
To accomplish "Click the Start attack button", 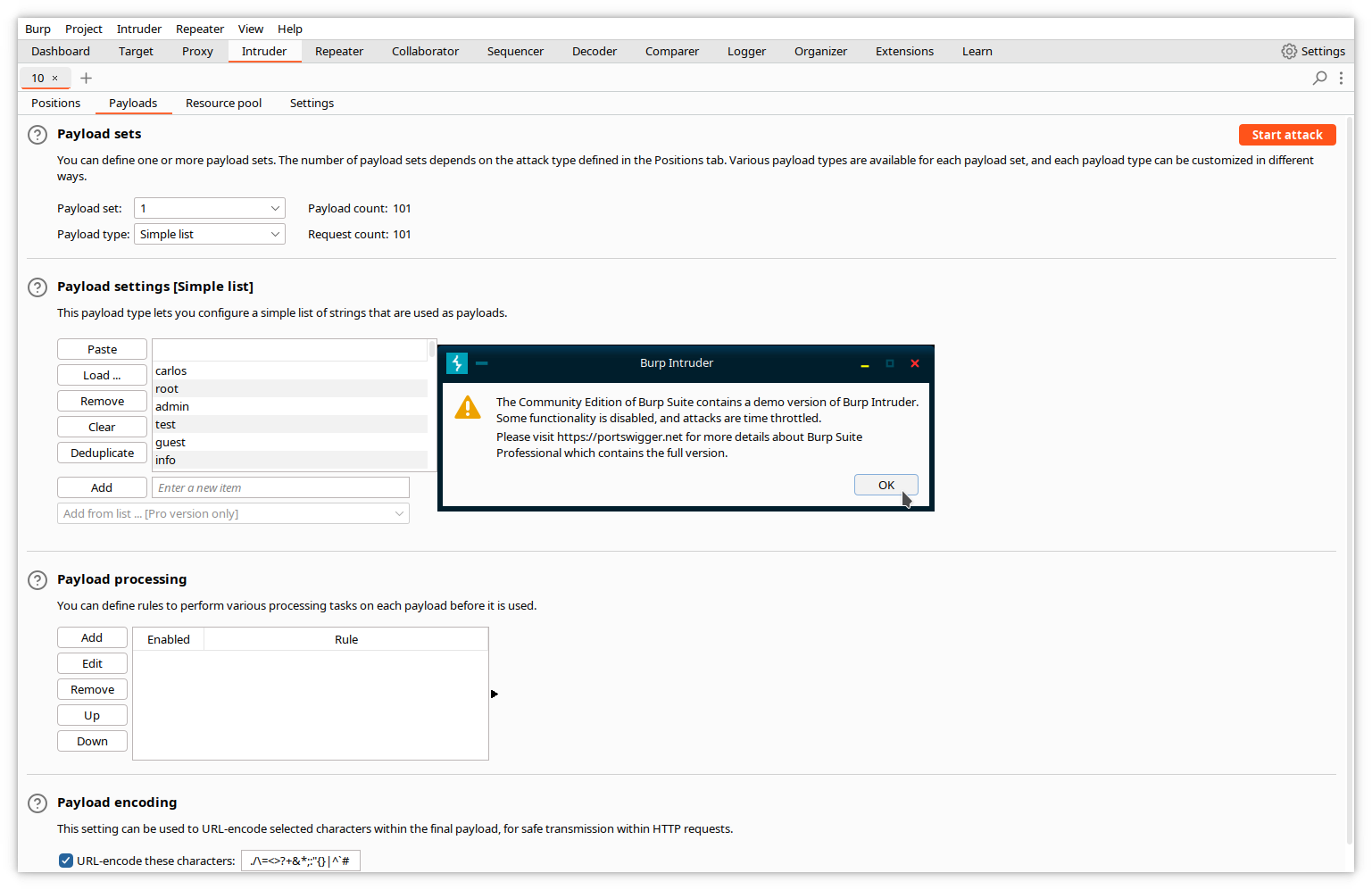I will click(x=1286, y=135).
